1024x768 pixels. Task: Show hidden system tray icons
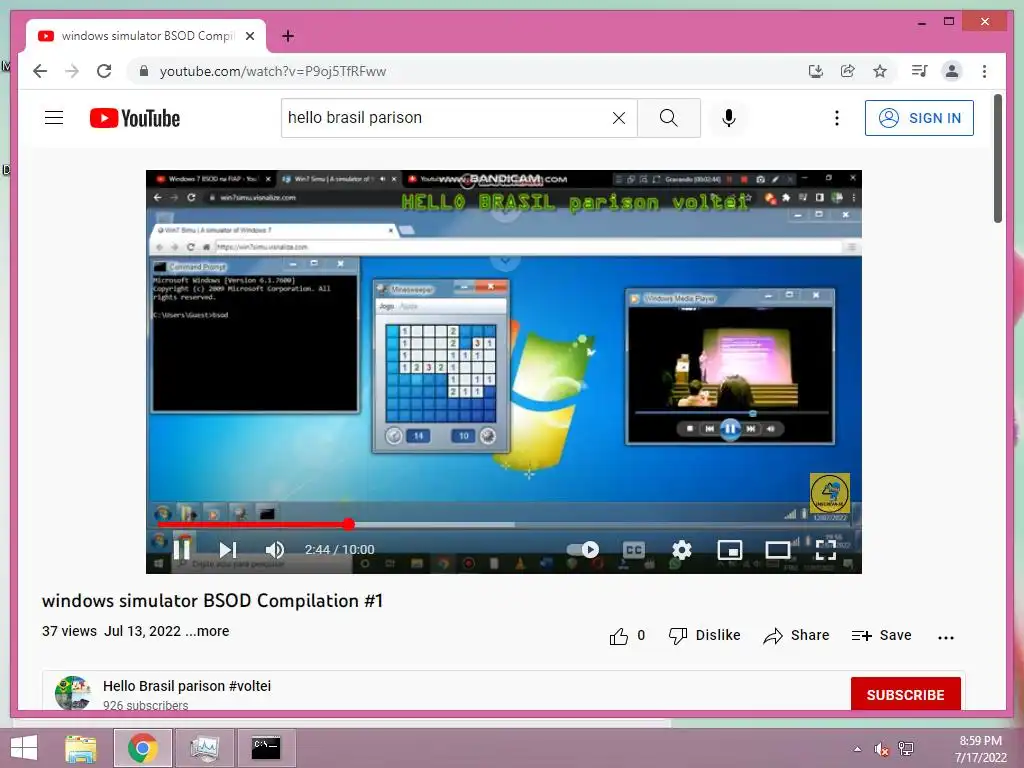click(857, 749)
